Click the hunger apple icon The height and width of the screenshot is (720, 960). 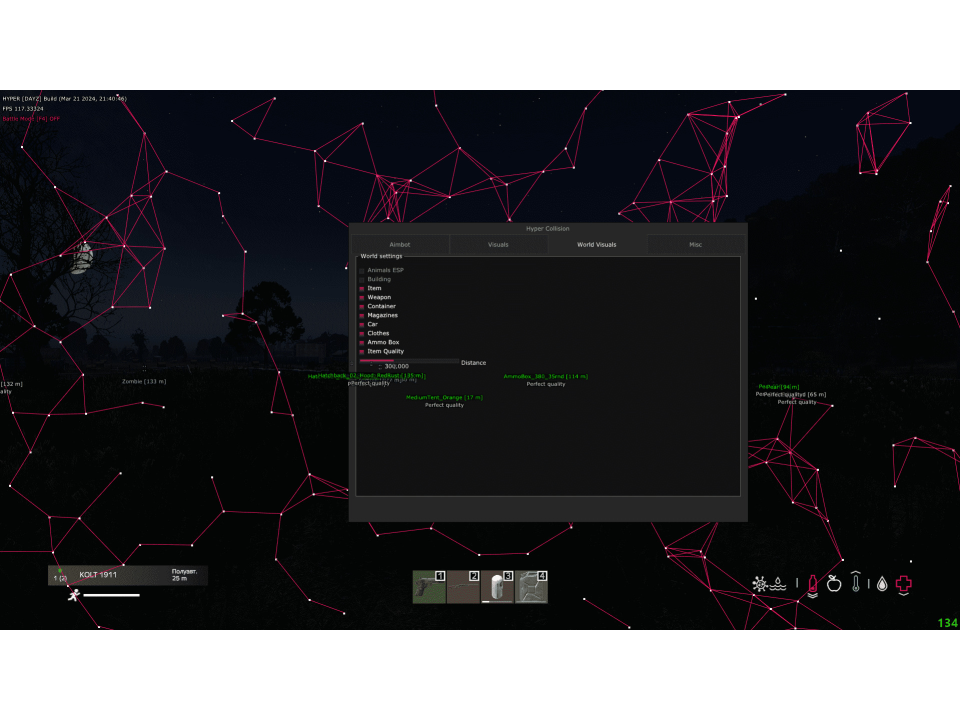[x=834, y=583]
